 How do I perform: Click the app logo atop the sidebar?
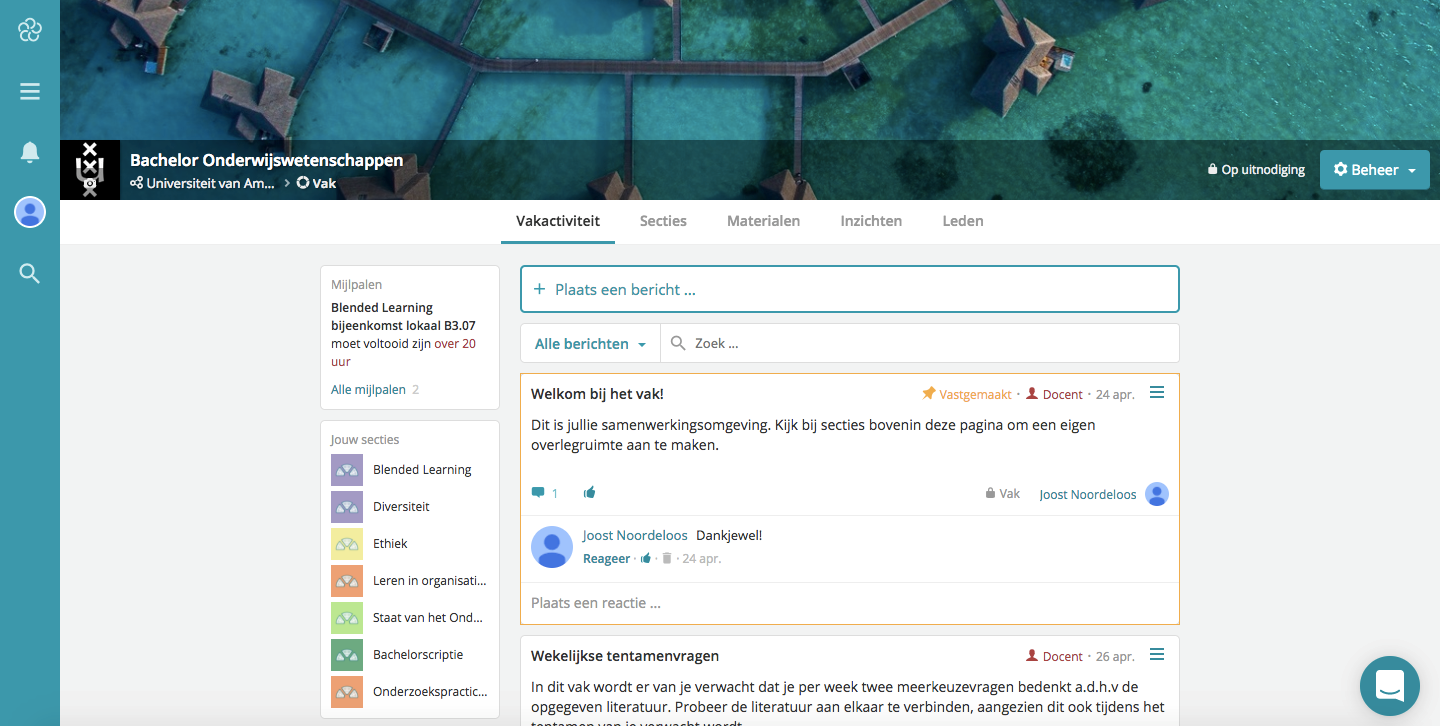(x=29, y=30)
